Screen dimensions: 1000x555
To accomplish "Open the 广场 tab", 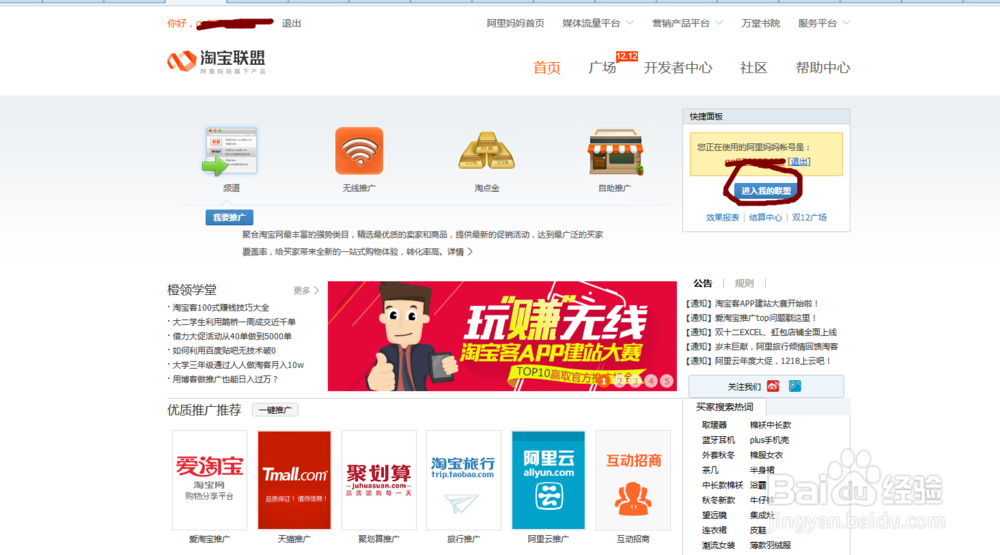I will coord(602,68).
